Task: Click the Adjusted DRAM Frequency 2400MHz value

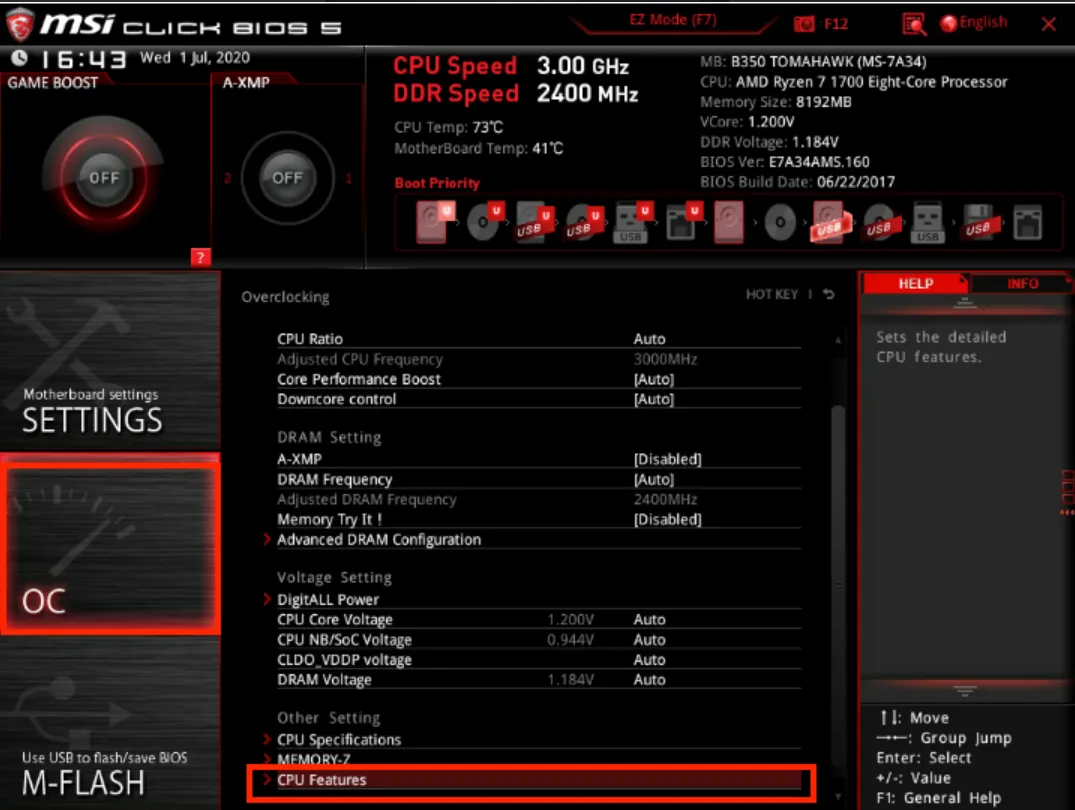Action: 665,499
